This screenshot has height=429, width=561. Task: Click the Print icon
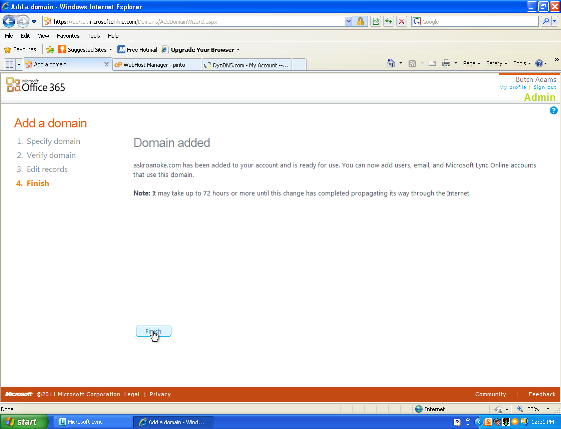tap(446, 63)
